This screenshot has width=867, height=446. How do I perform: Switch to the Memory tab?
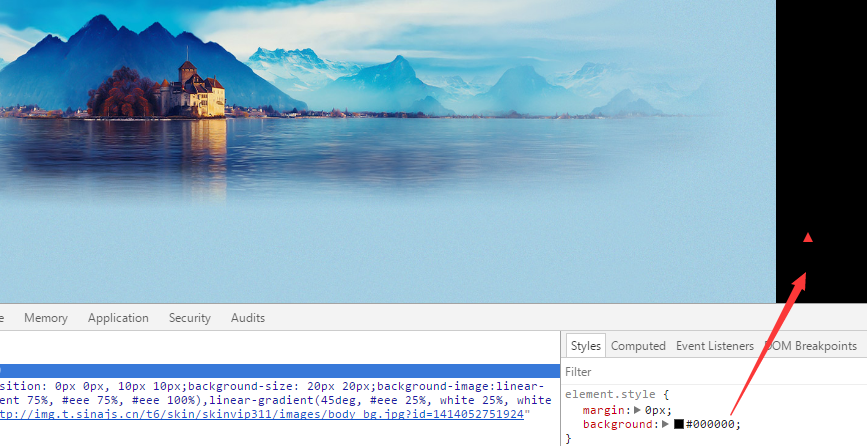pos(46,318)
